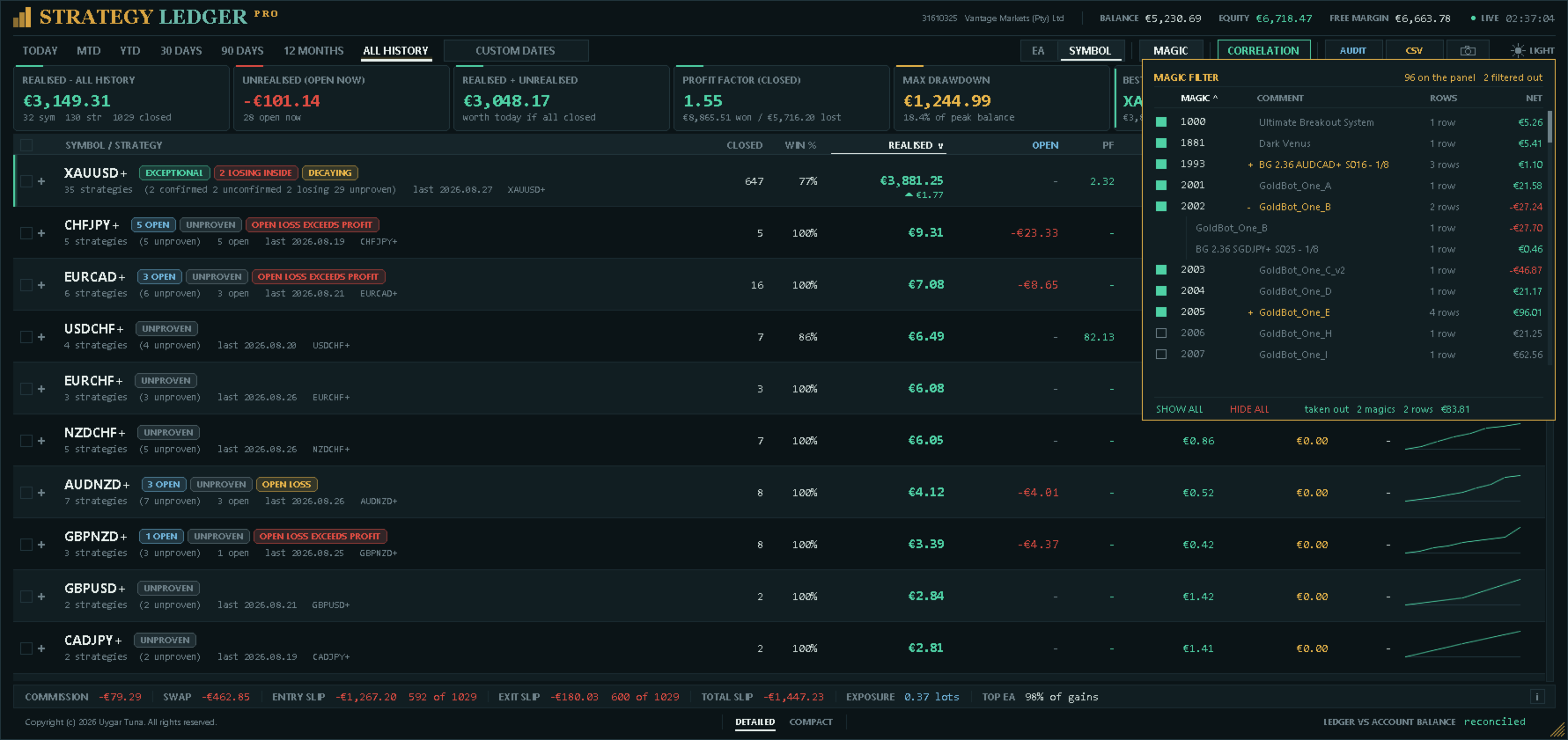Switch grouping to SYMBOL tab

pyautogui.click(x=1090, y=51)
